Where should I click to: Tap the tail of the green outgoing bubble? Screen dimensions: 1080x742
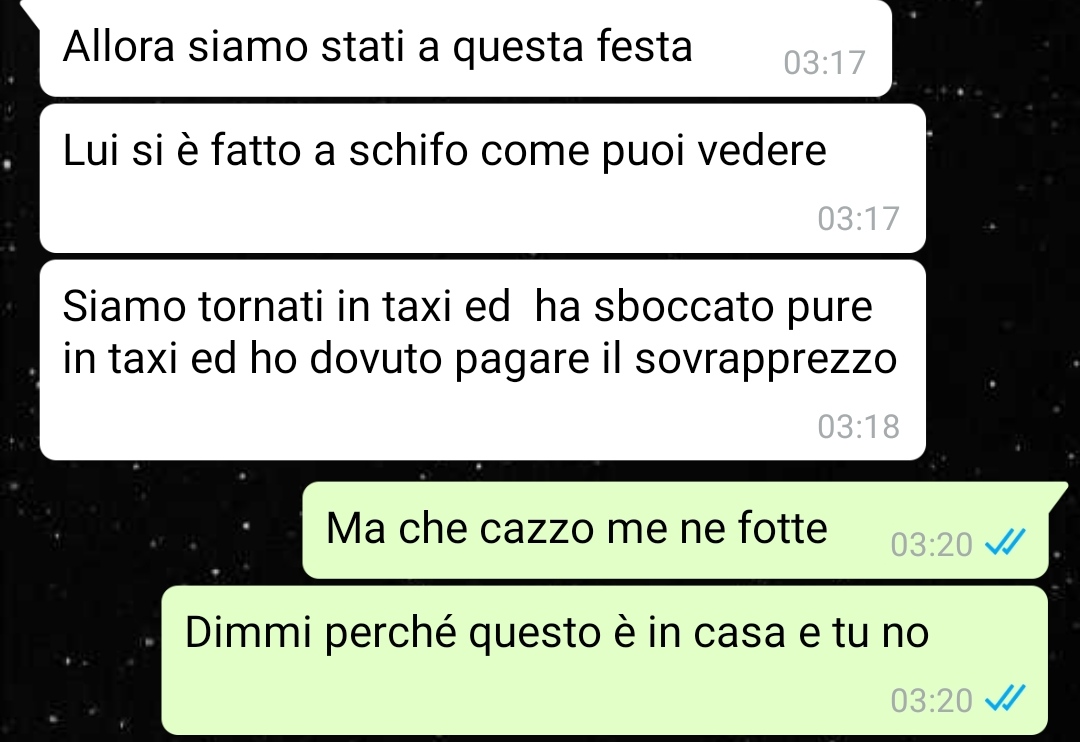coord(1057,496)
